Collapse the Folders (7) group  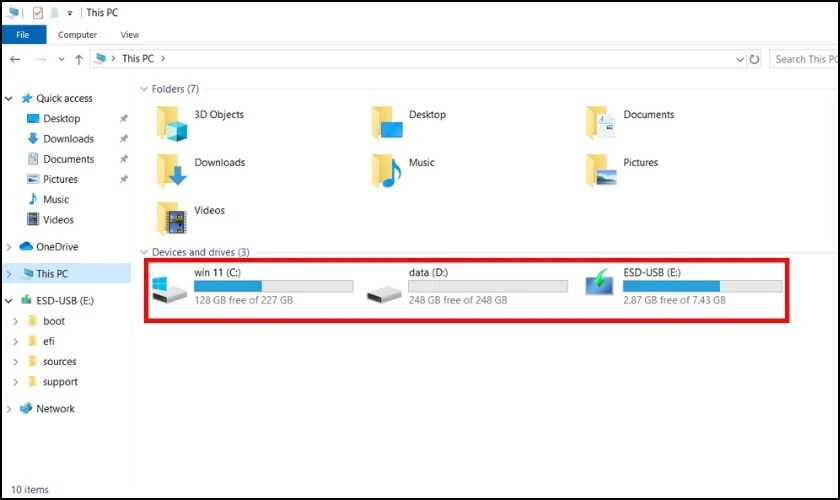click(145, 89)
